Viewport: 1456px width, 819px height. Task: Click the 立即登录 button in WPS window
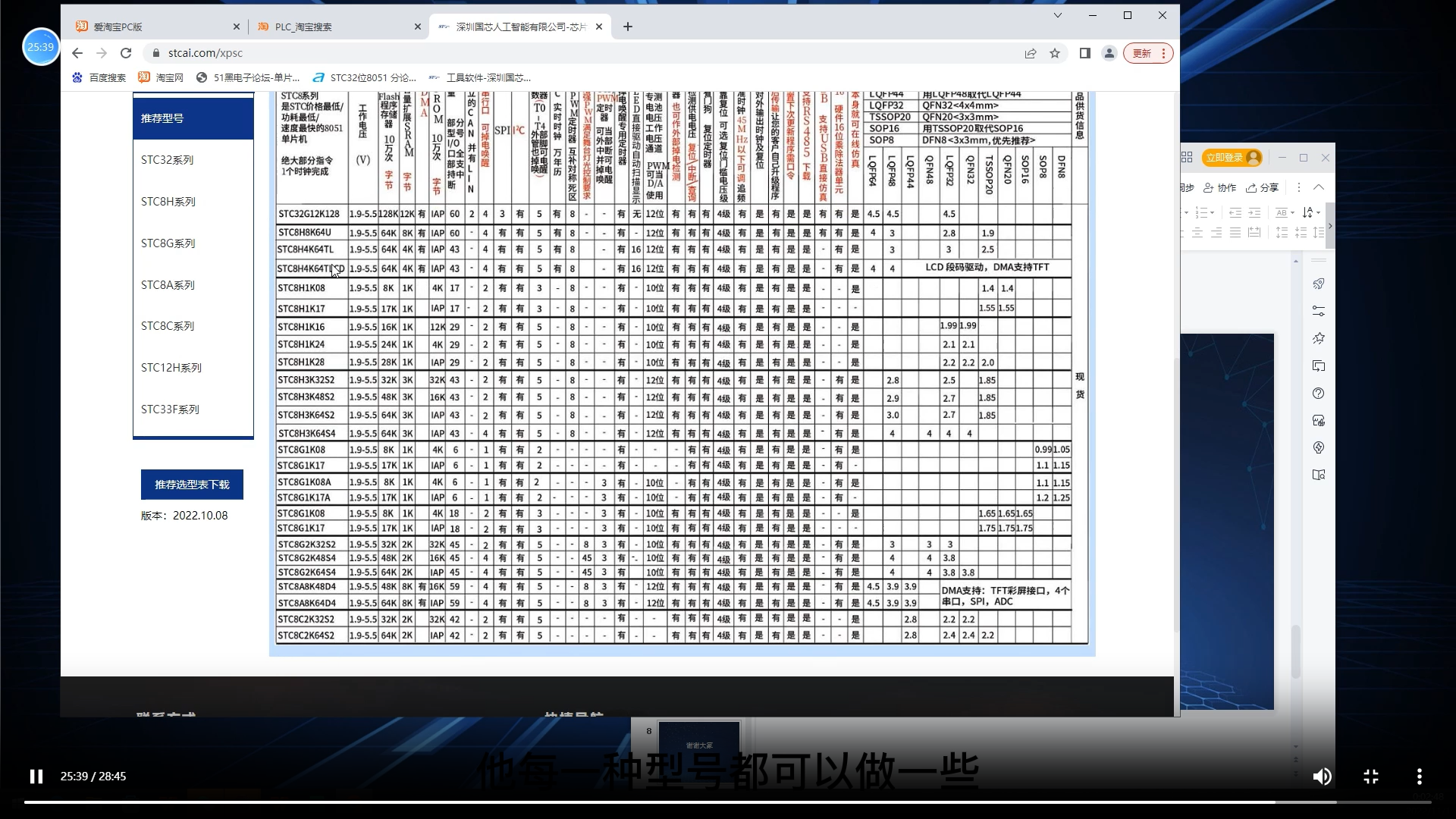[1232, 158]
